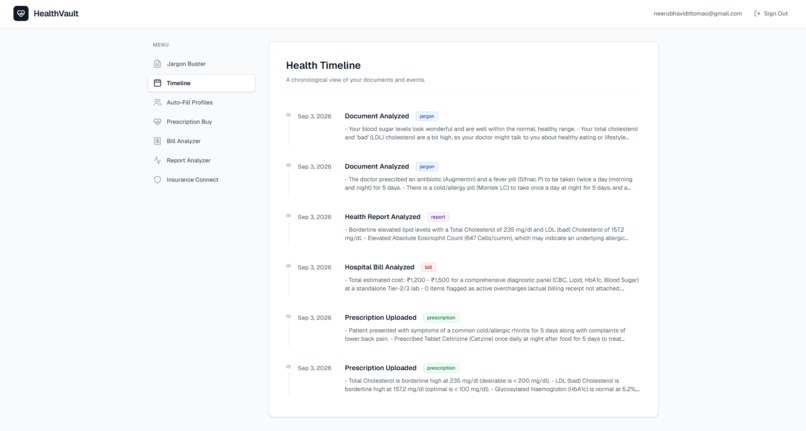
Task: Click the red bill tag
Action: (x=428, y=267)
